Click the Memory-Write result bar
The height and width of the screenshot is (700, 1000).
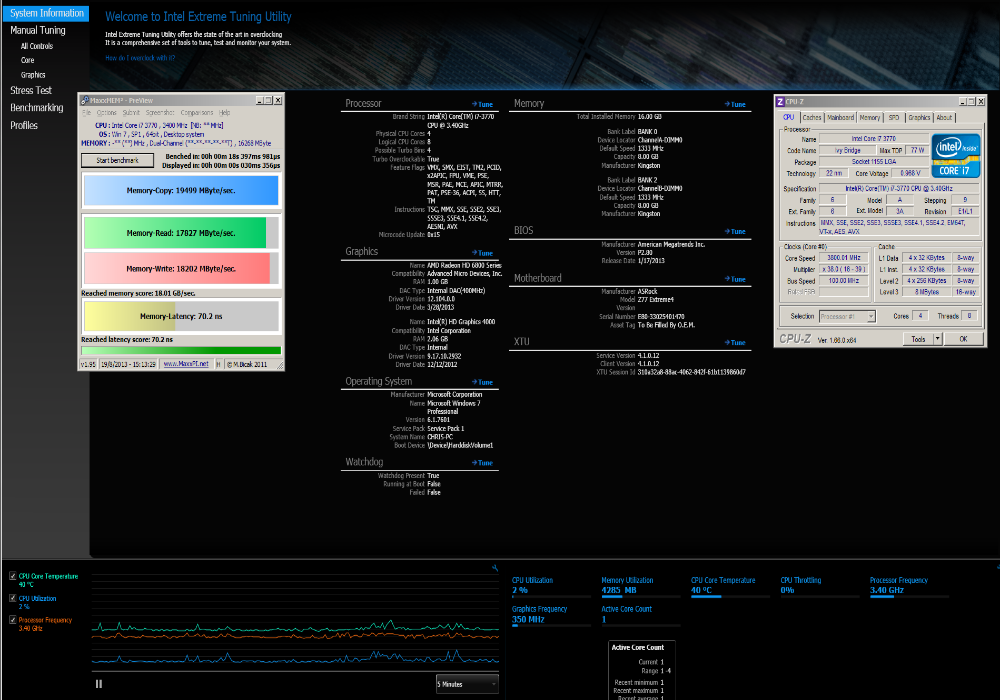[181, 269]
